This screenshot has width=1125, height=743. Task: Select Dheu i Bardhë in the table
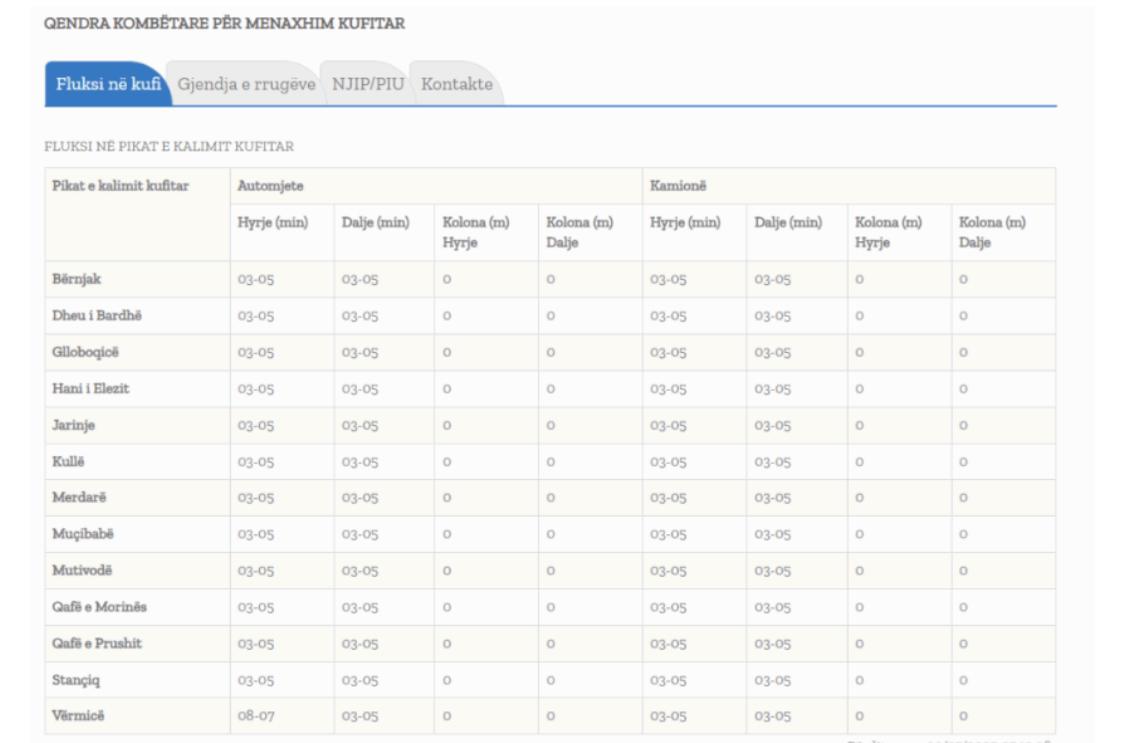89,316
